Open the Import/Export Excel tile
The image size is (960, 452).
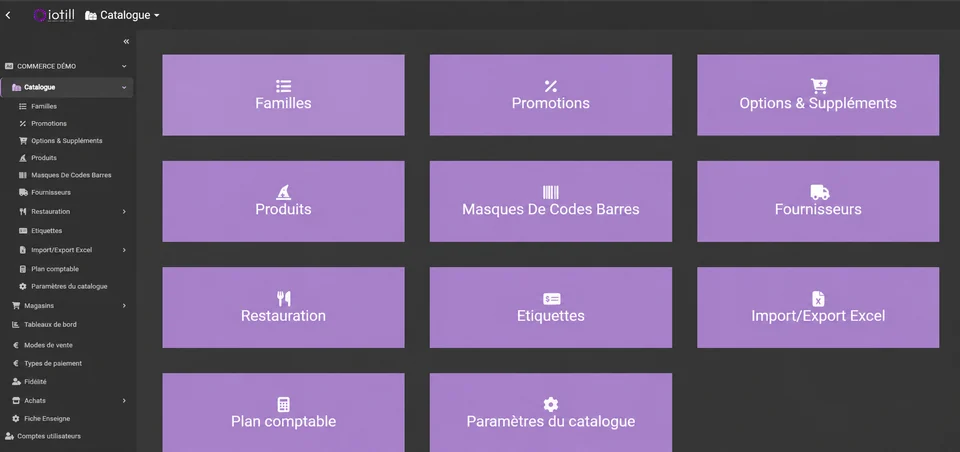(x=818, y=307)
